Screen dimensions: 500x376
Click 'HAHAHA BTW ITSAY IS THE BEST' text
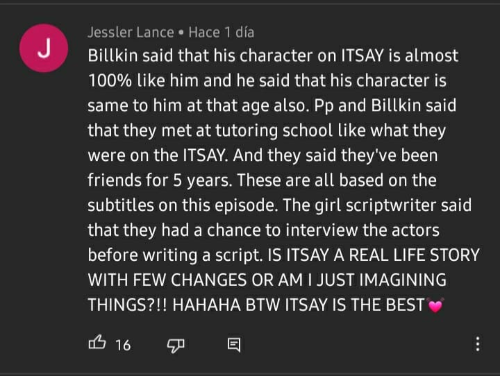click(x=298, y=305)
